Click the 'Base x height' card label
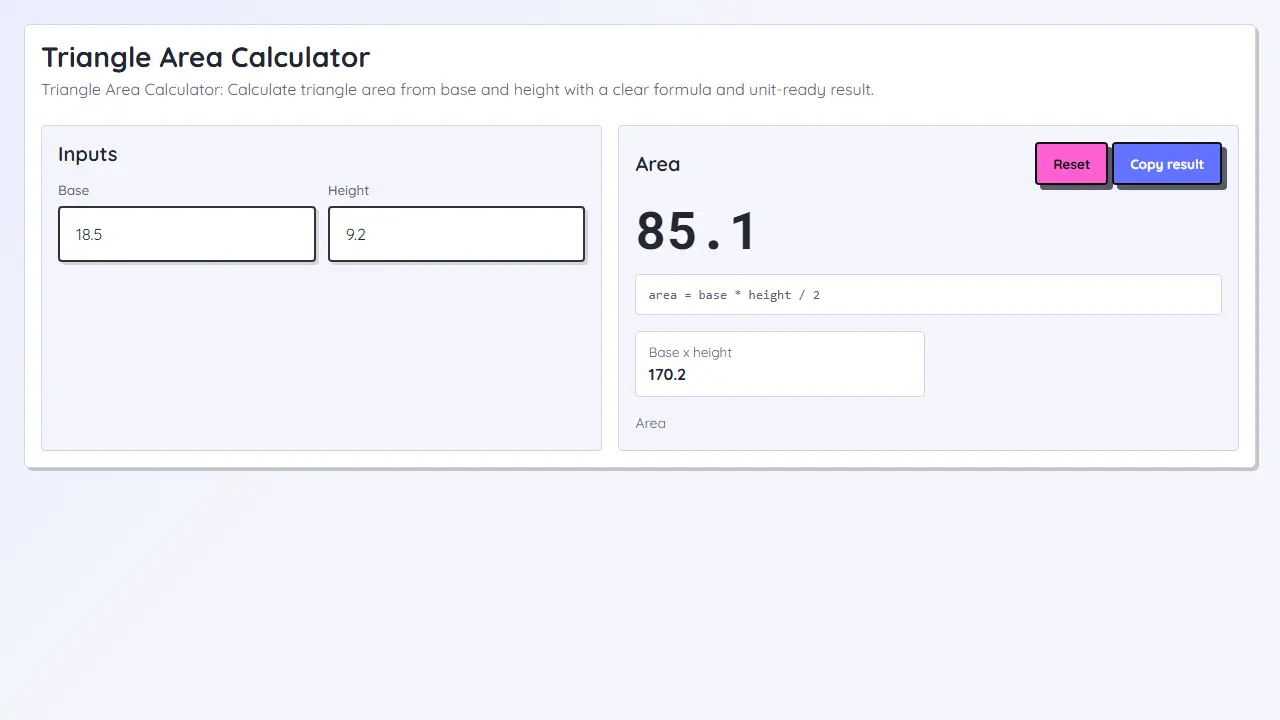This screenshot has height=720, width=1280. point(690,352)
